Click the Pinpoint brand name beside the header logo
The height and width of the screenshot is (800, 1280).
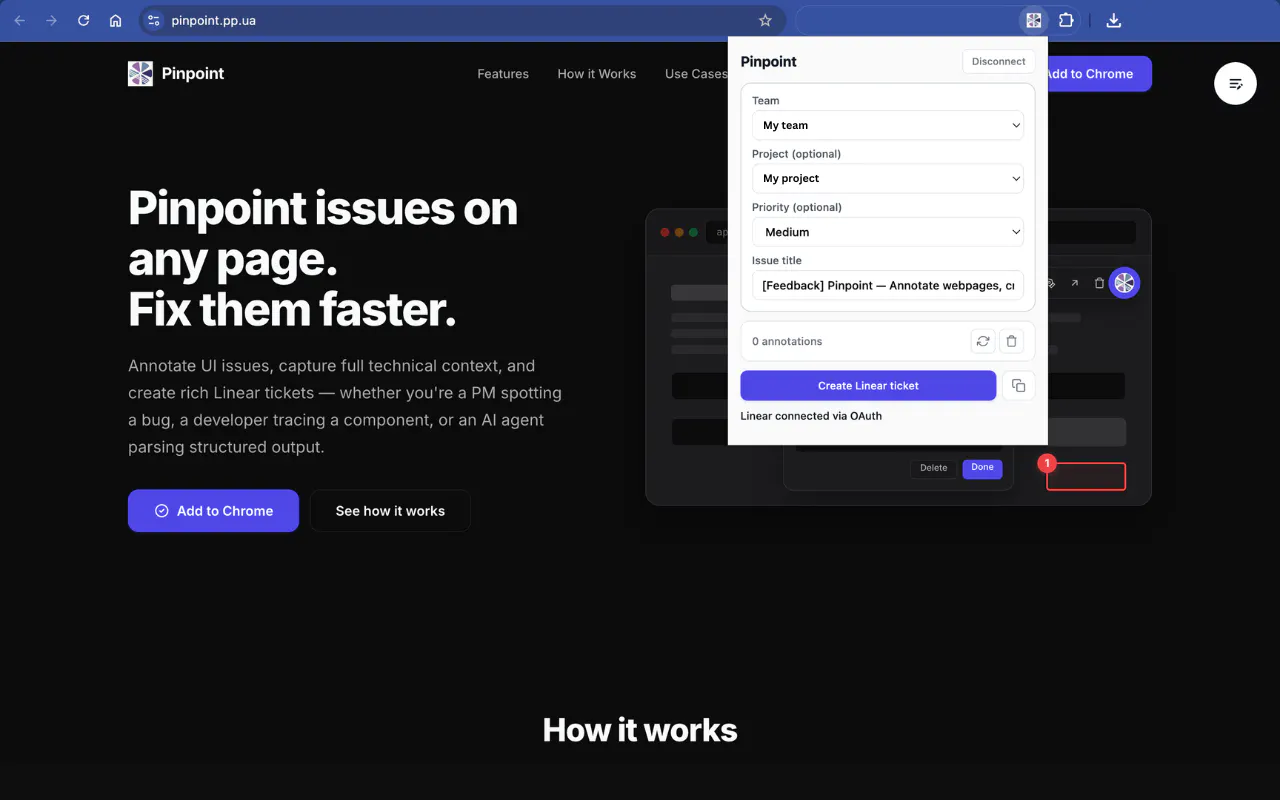193,74
